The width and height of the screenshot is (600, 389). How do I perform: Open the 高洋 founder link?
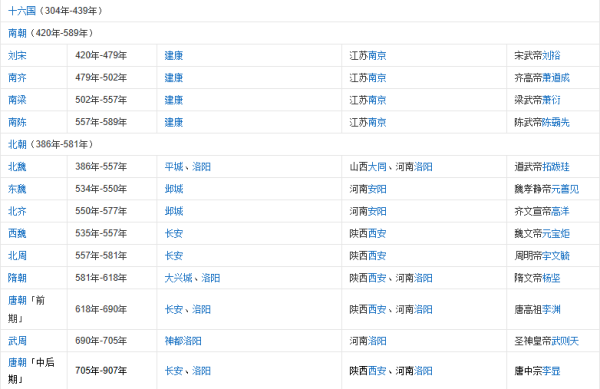point(561,211)
